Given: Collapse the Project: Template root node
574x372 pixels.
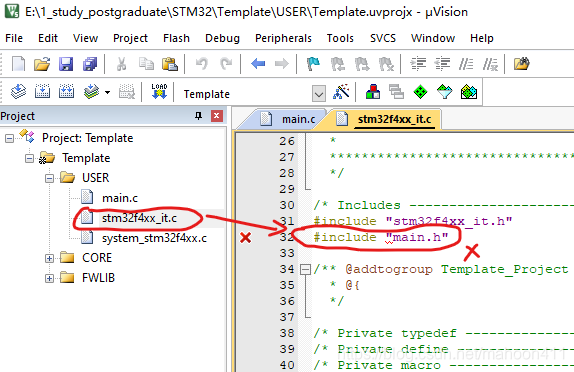Looking at the screenshot, I should [x=10, y=138].
